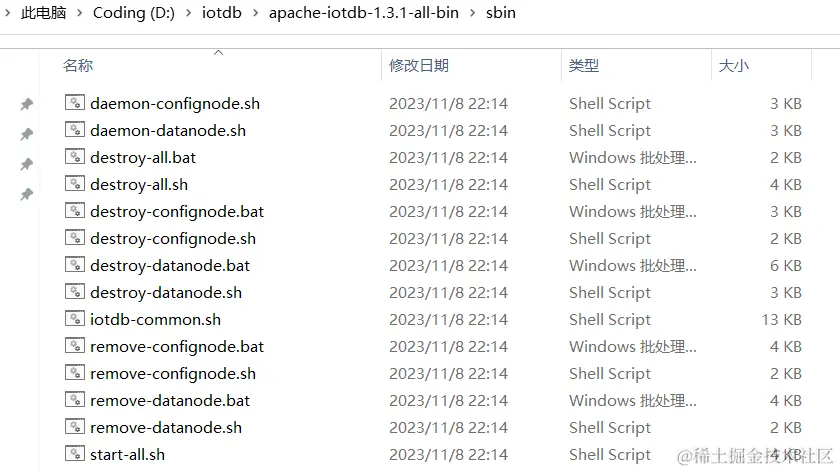Select the destroy-all.bat file icon
The image size is (840, 472).
(75, 156)
